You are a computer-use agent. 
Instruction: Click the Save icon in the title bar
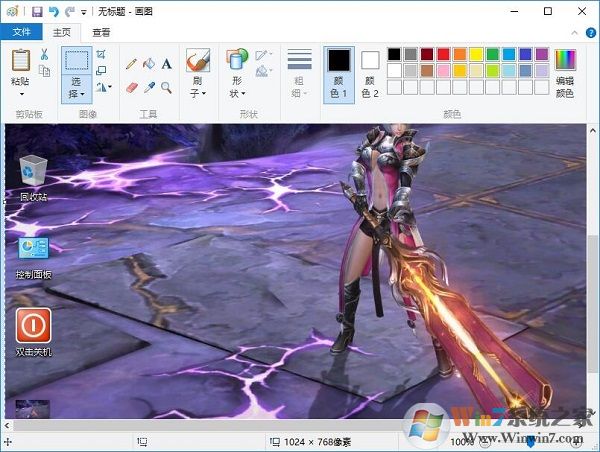37,11
